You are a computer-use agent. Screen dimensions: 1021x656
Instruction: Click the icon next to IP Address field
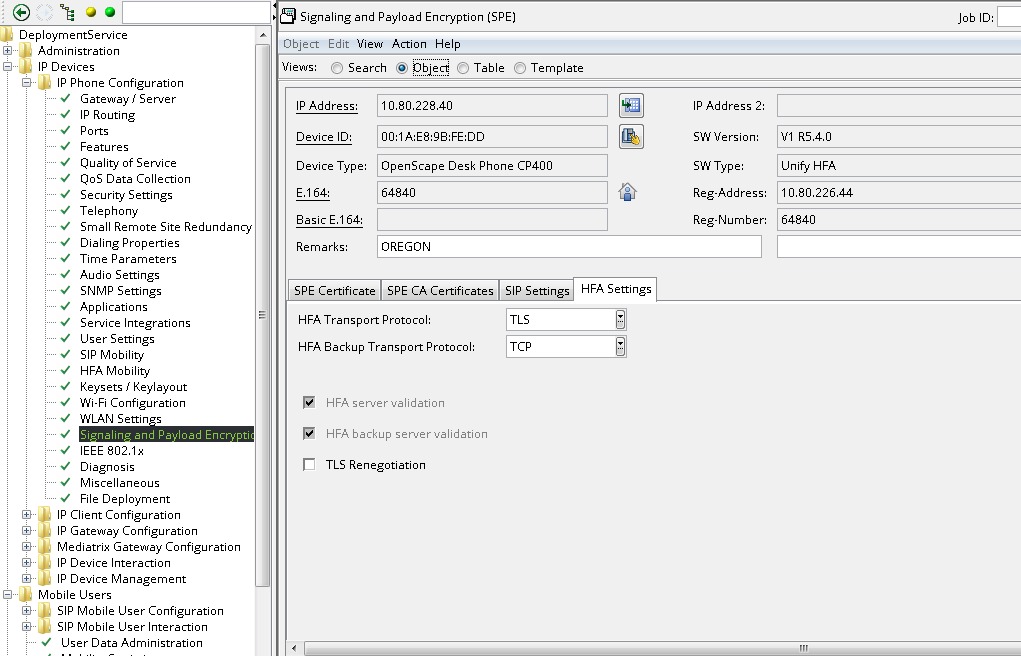pyautogui.click(x=631, y=106)
